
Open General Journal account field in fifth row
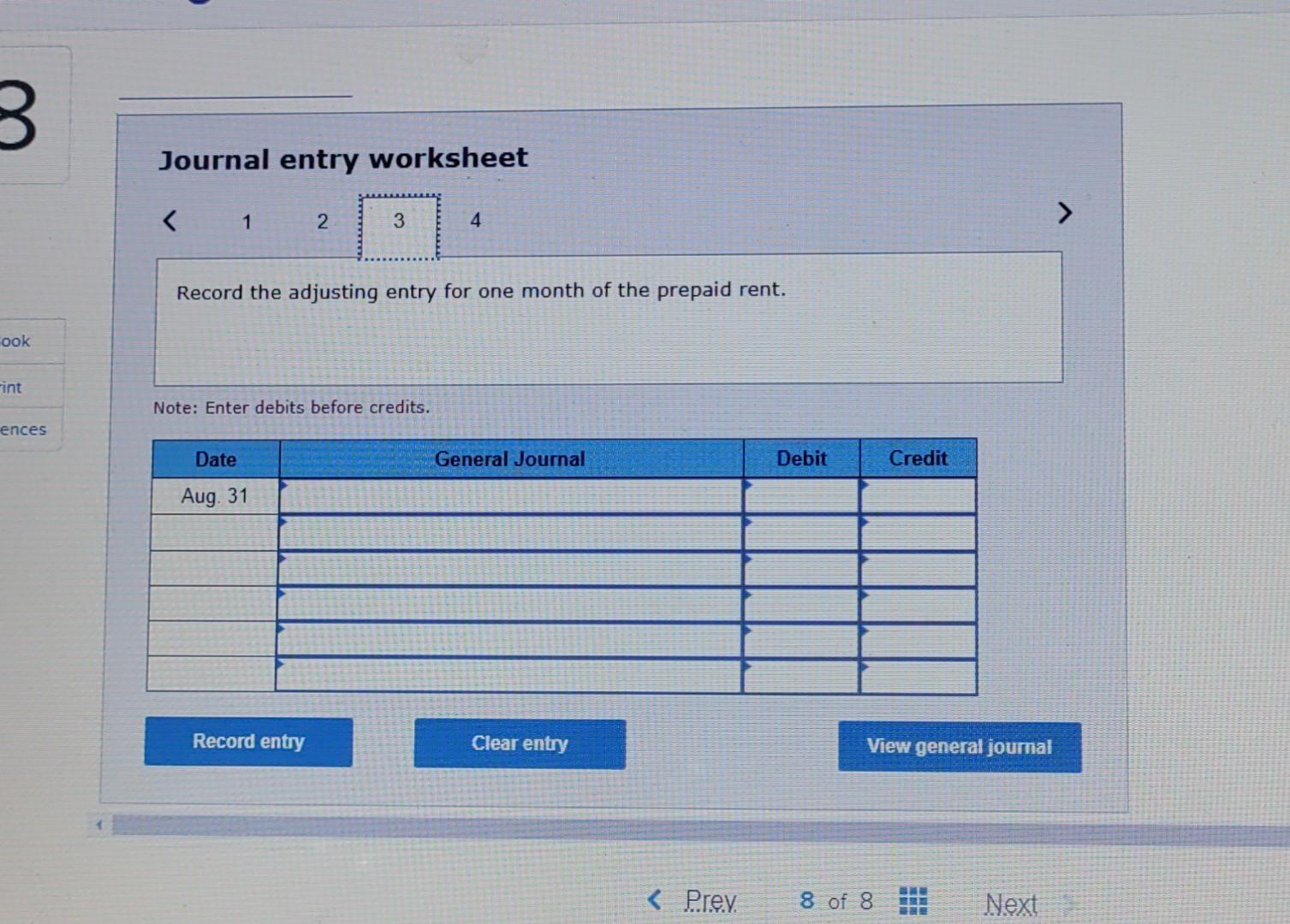tap(509, 639)
